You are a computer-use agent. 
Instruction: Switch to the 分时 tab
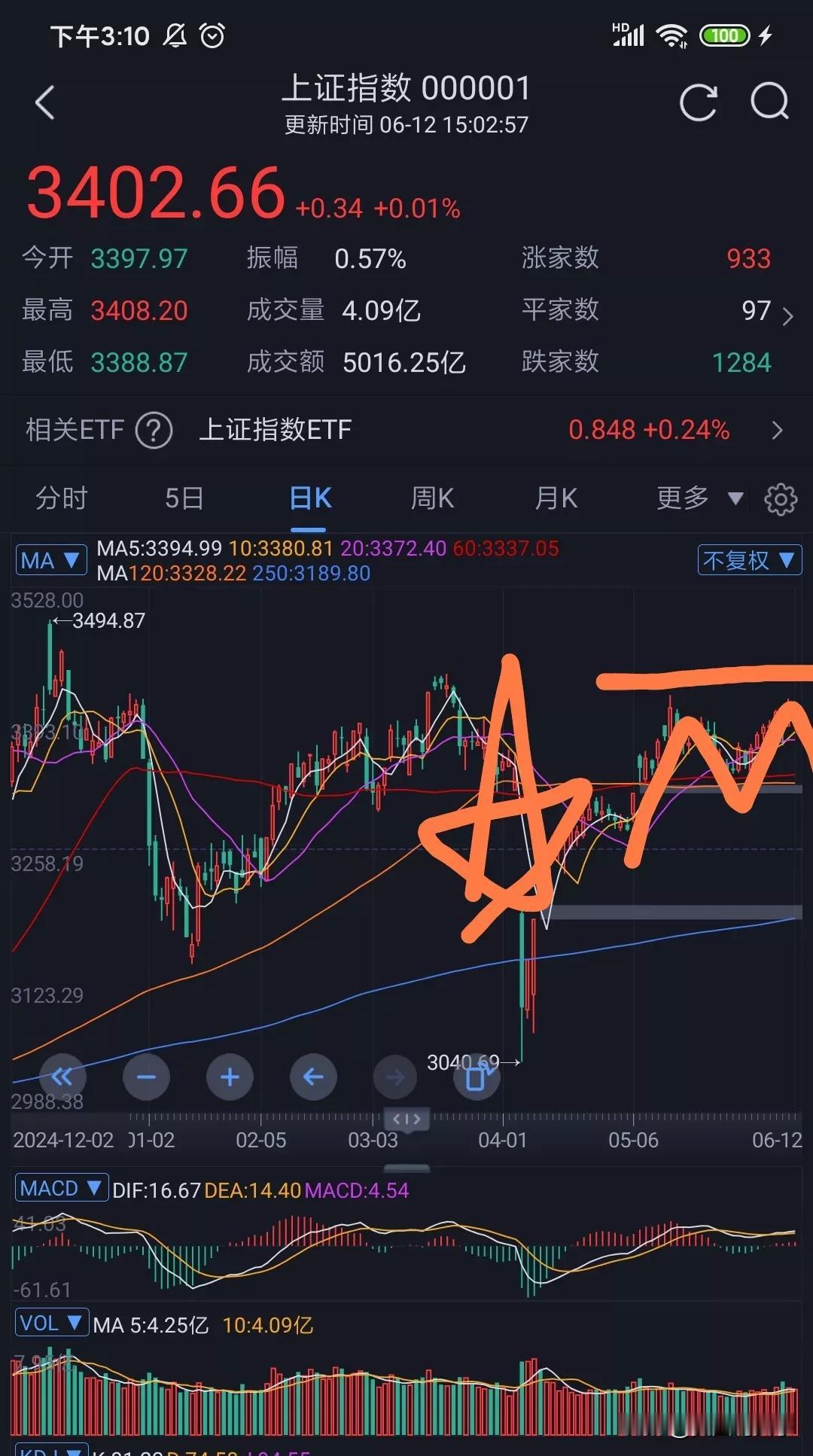pos(62,498)
